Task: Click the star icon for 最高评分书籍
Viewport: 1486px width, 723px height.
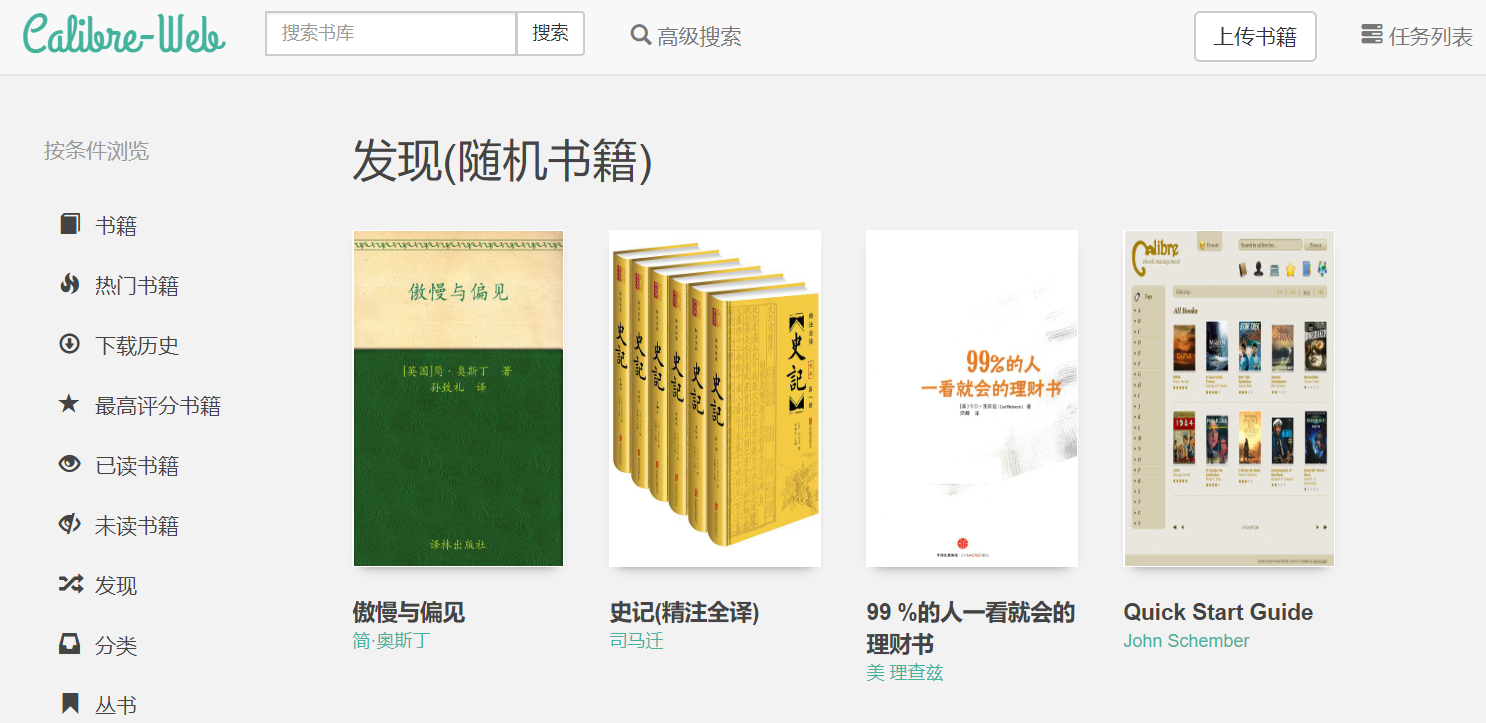Action: (x=69, y=404)
